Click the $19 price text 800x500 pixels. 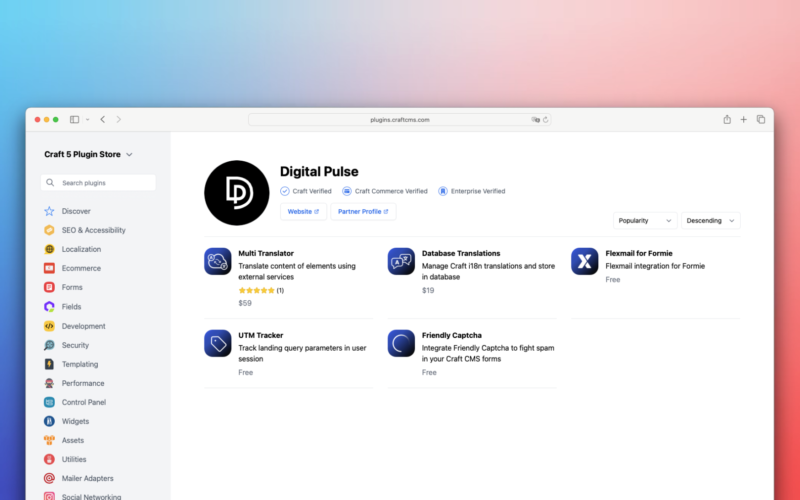tap(428, 290)
